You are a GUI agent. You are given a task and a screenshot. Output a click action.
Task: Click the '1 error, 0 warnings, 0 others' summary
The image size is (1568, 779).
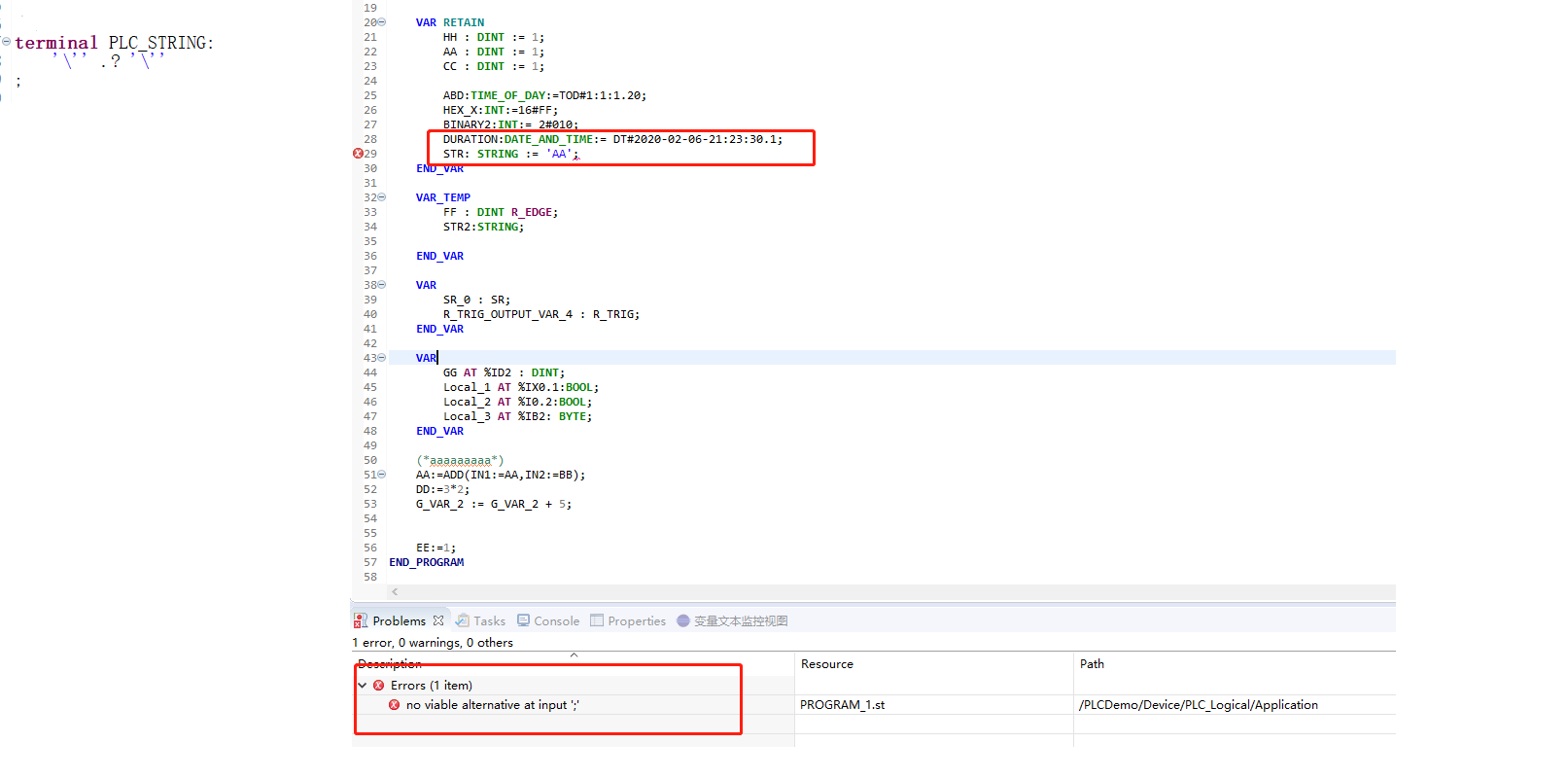[x=433, y=643]
